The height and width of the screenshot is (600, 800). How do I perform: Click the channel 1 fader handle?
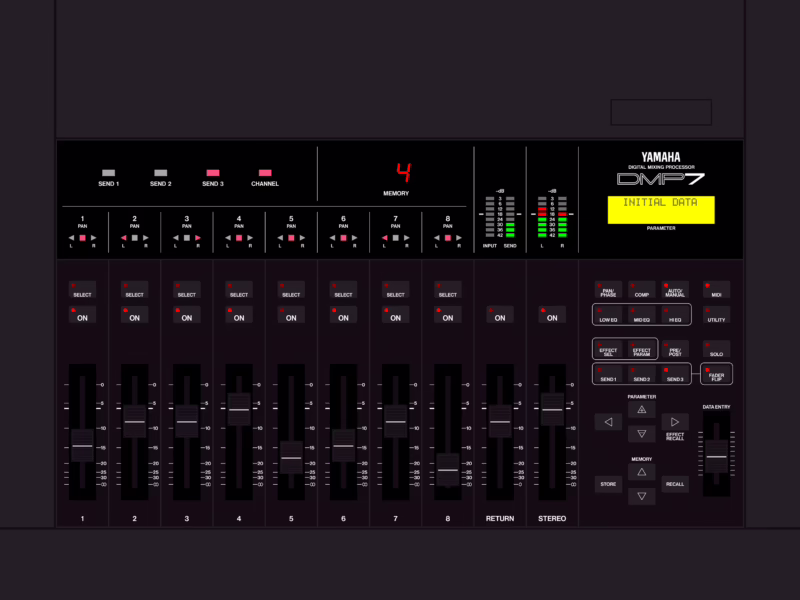coord(82,446)
